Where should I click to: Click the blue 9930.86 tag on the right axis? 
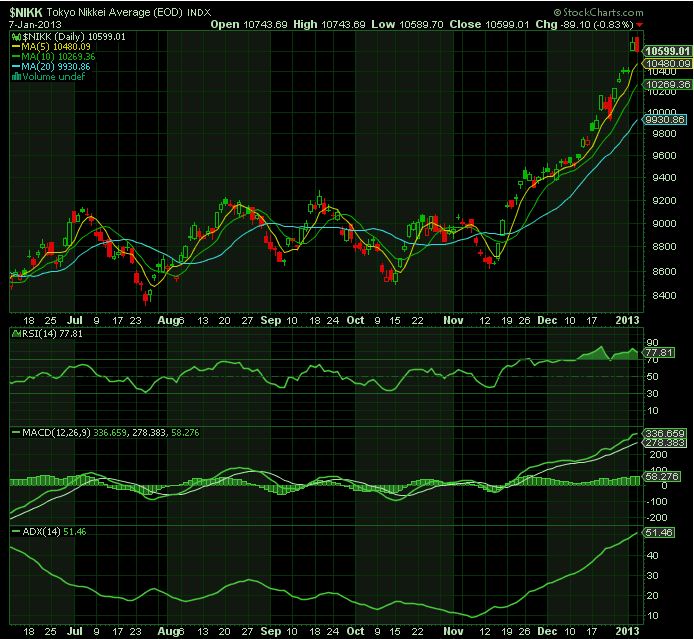pos(665,119)
